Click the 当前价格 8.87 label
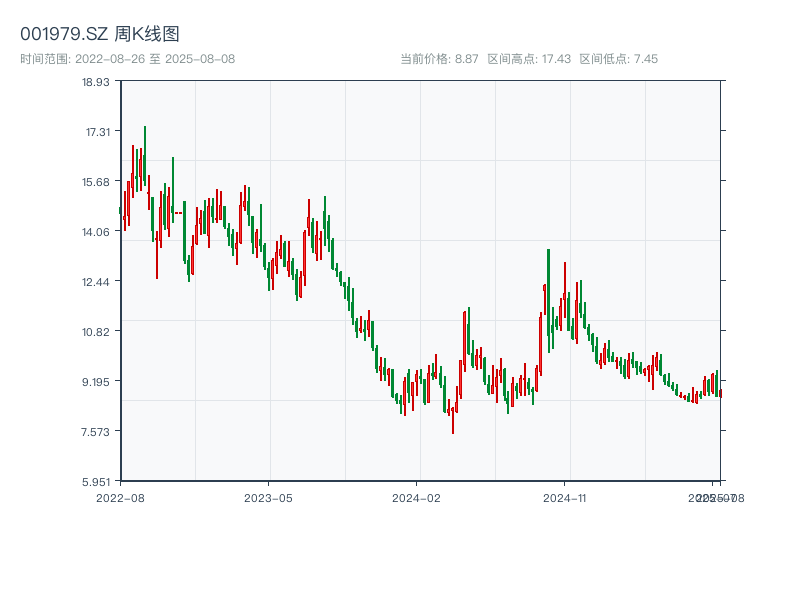The width and height of the screenshot is (800, 600). point(439,59)
